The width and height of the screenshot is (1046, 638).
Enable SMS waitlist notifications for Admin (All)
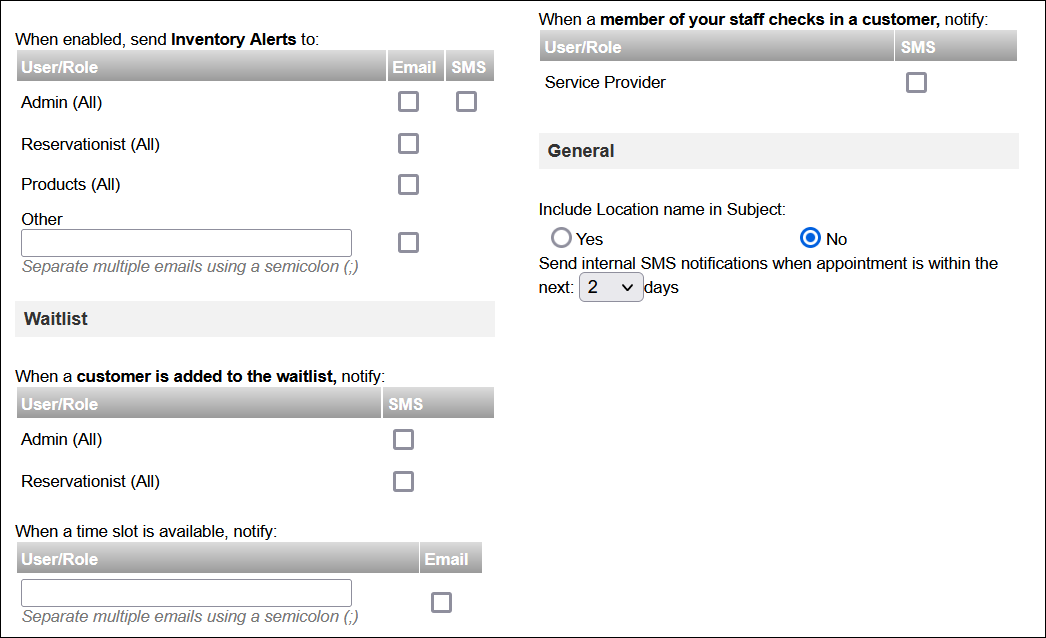pos(403,439)
